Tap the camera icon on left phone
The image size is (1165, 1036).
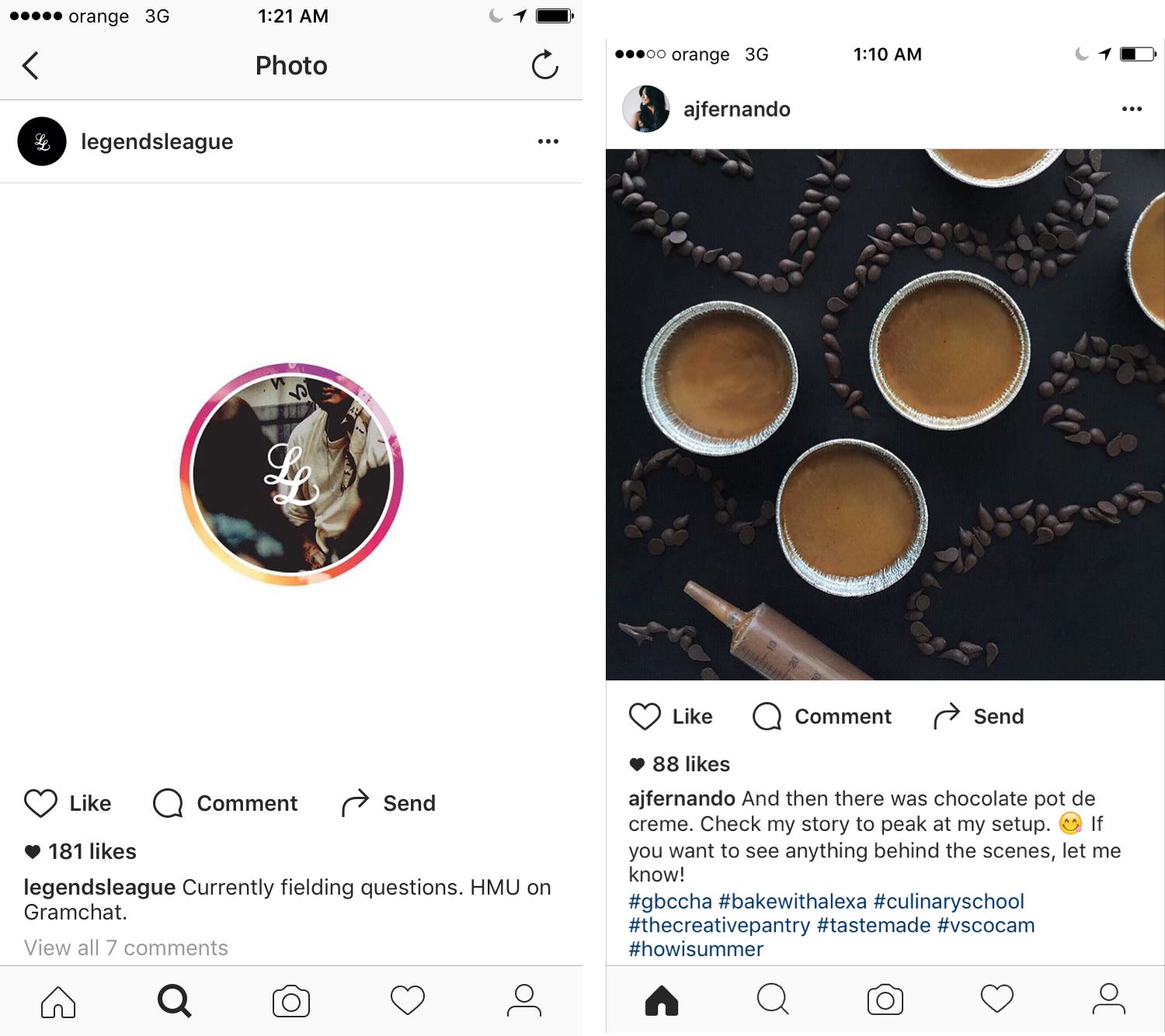[x=291, y=1001]
